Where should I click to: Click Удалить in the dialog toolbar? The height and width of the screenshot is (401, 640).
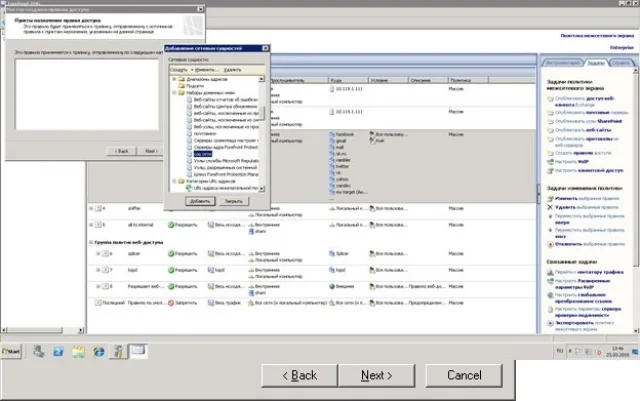click(232, 70)
